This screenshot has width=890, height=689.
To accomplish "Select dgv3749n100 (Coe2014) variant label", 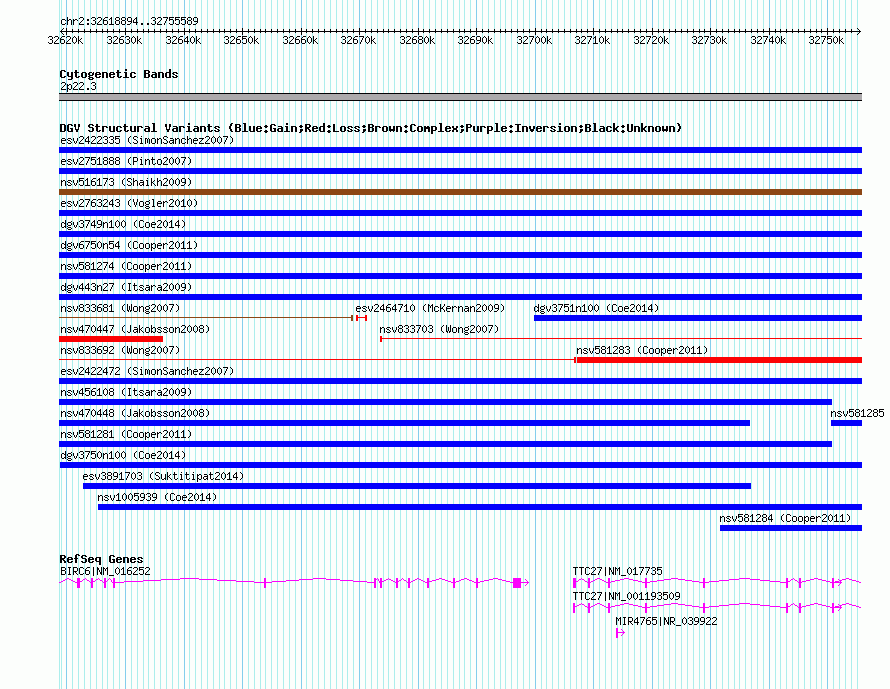I will [x=123, y=224].
